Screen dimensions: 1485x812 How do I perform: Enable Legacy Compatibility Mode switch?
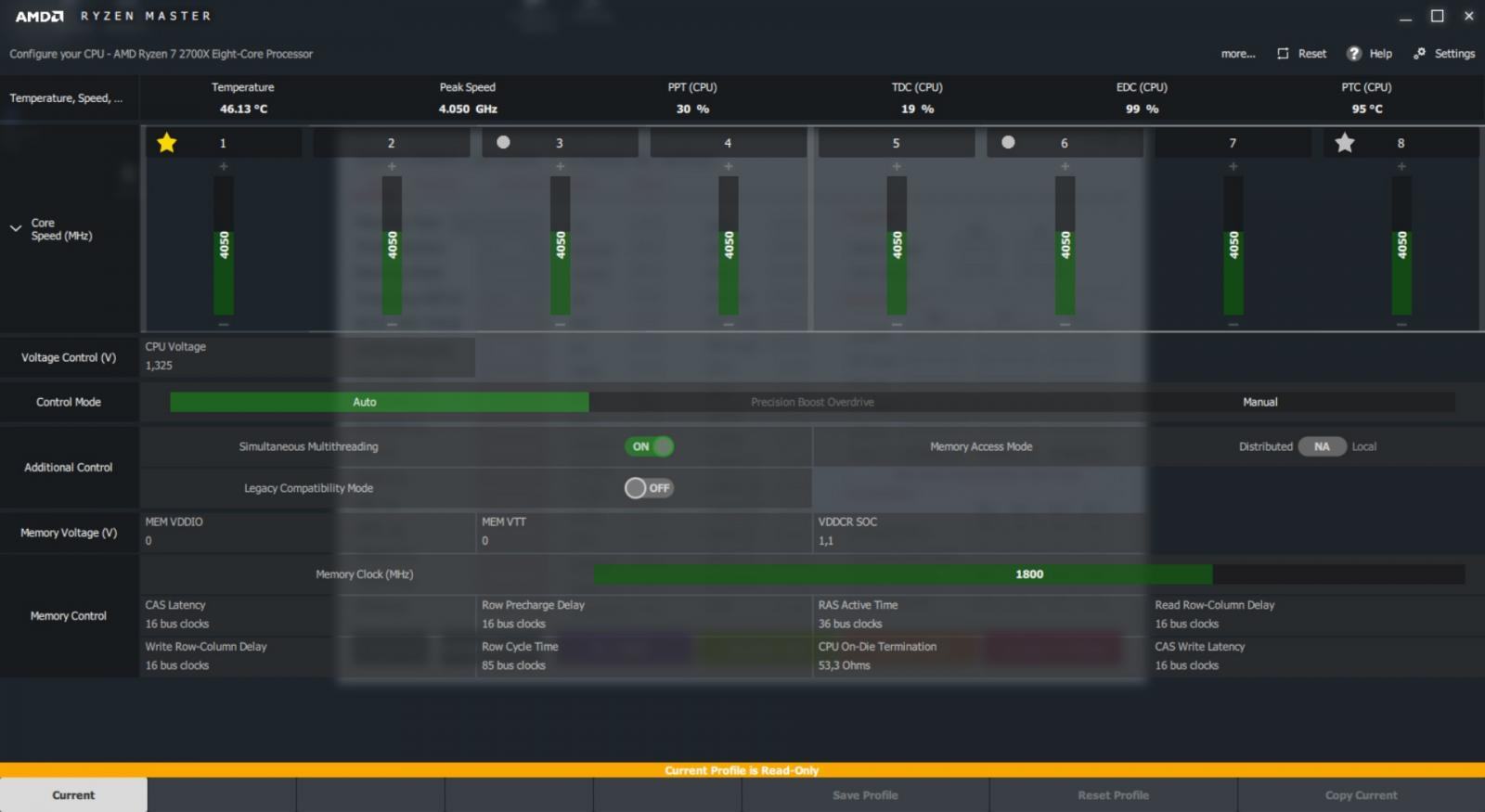[x=649, y=488]
